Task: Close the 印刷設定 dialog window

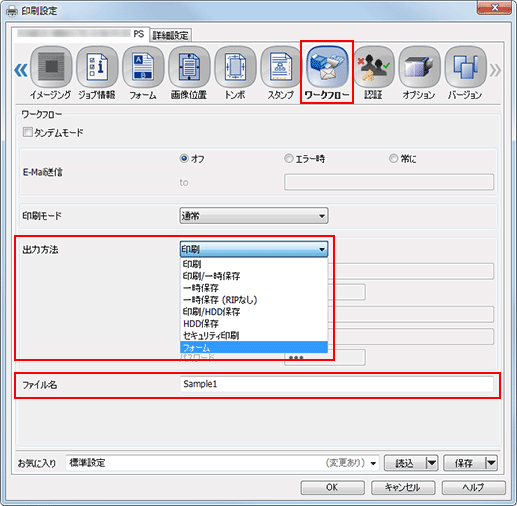Action: (495, 8)
